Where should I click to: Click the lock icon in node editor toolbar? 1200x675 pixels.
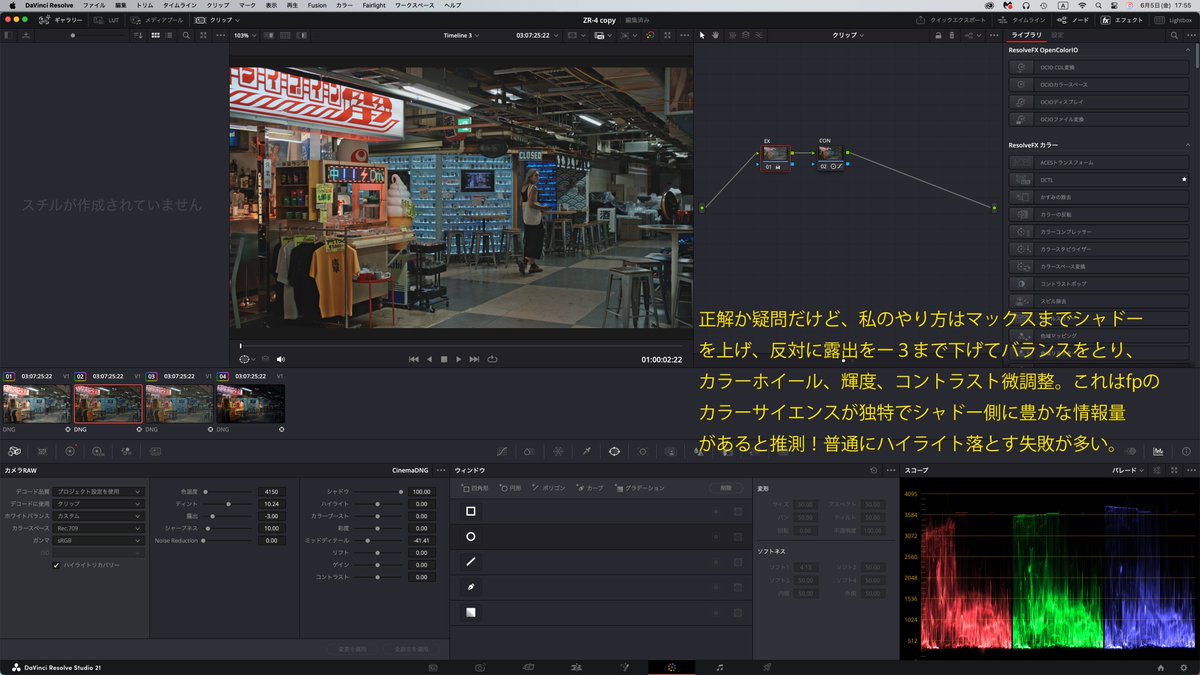tap(938, 35)
